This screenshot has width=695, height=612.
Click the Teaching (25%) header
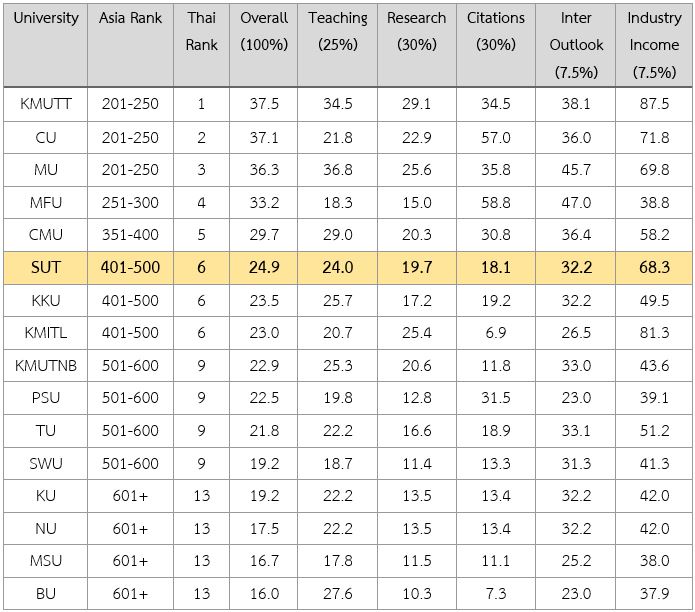[x=338, y=45]
